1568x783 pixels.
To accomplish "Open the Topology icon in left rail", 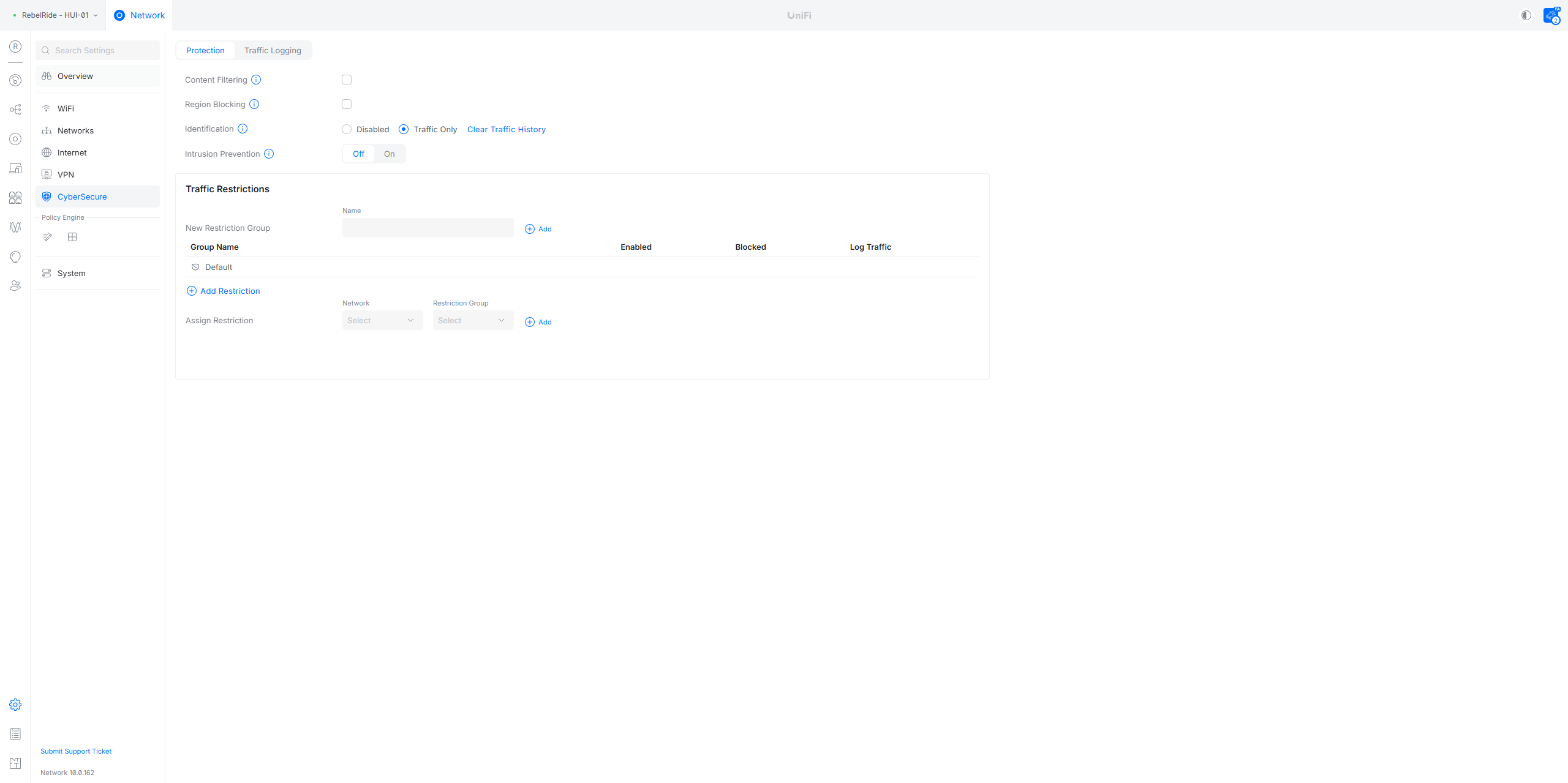I will (15, 110).
